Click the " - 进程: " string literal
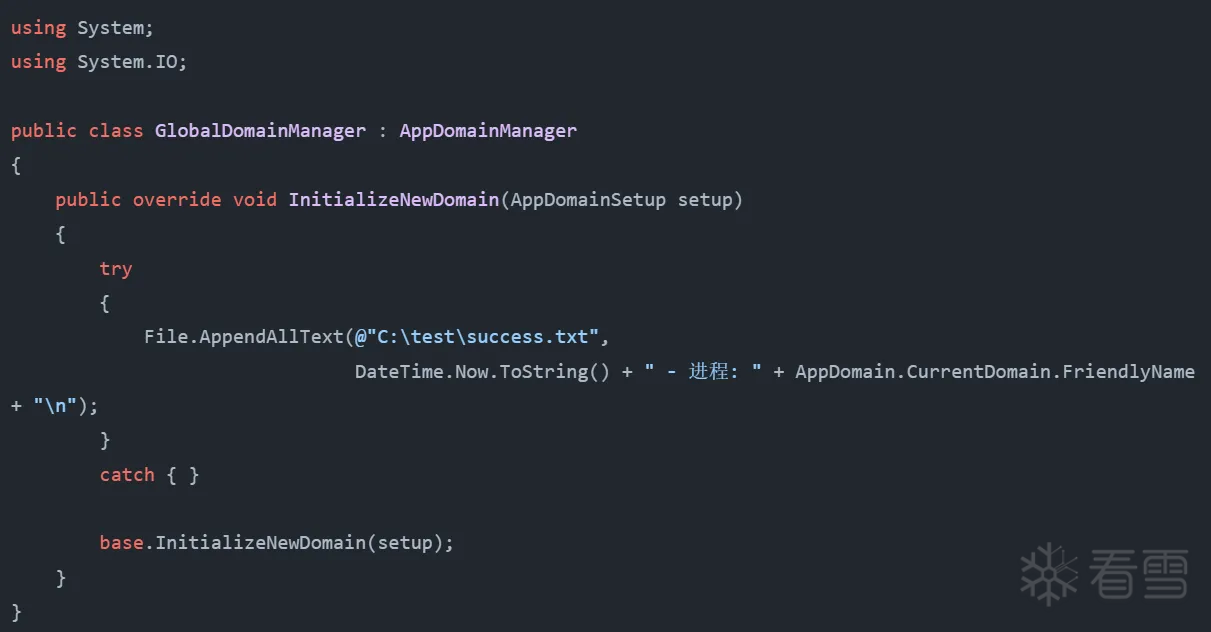The height and width of the screenshot is (632, 1211). pyautogui.click(x=703, y=372)
